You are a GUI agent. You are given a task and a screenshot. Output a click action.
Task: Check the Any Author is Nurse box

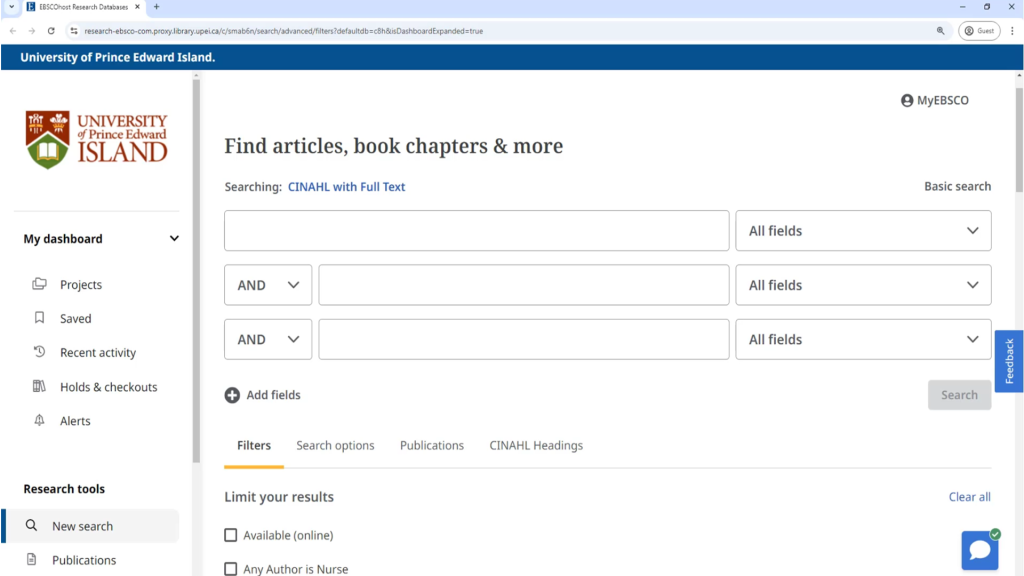point(231,569)
